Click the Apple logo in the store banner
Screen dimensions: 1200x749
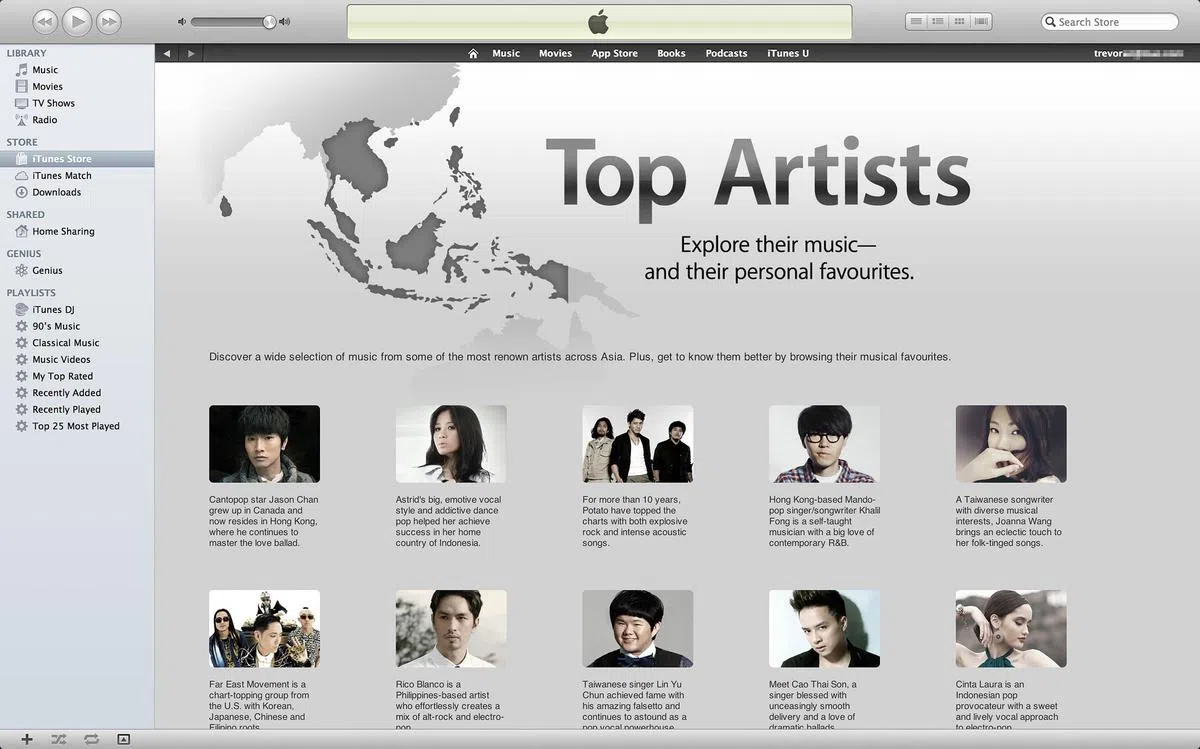pos(599,19)
